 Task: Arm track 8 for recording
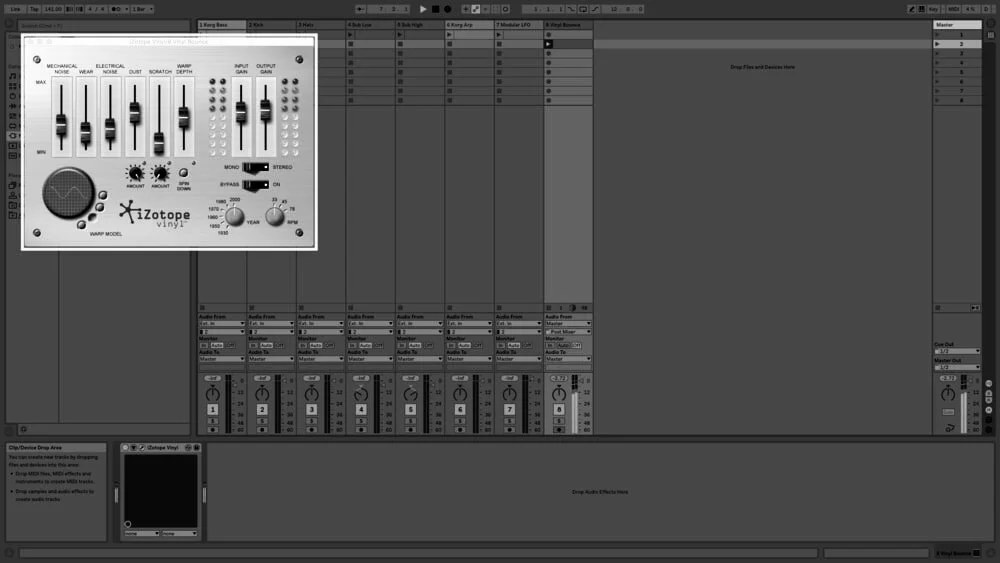click(559, 430)
